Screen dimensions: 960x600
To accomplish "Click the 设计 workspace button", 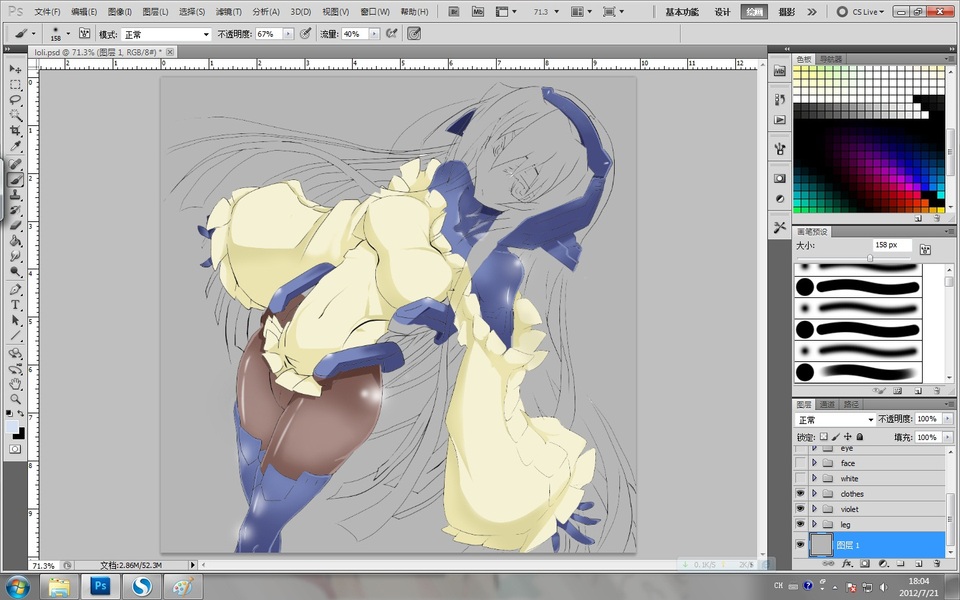I will (722, 12).
